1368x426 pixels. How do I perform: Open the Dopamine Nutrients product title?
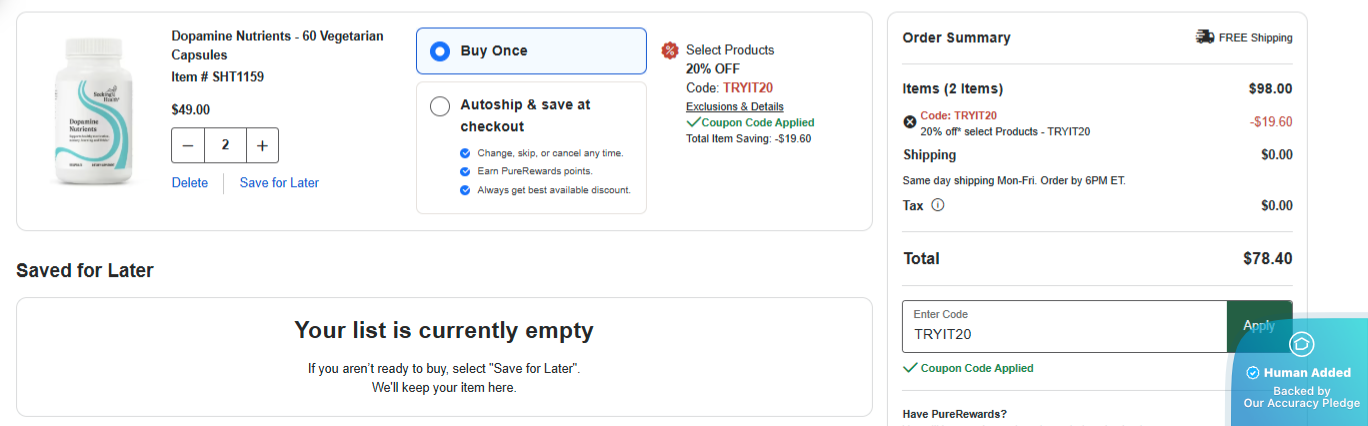coord(277,45)
